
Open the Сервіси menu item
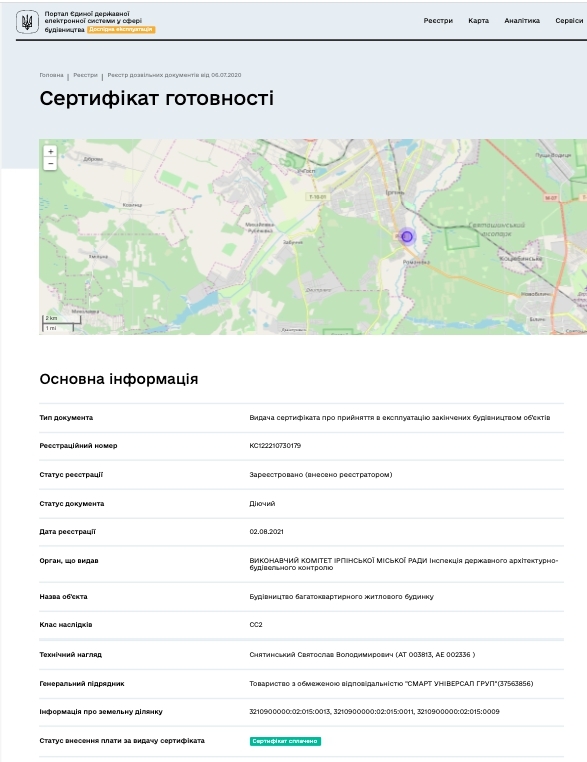tap(569, 20)
